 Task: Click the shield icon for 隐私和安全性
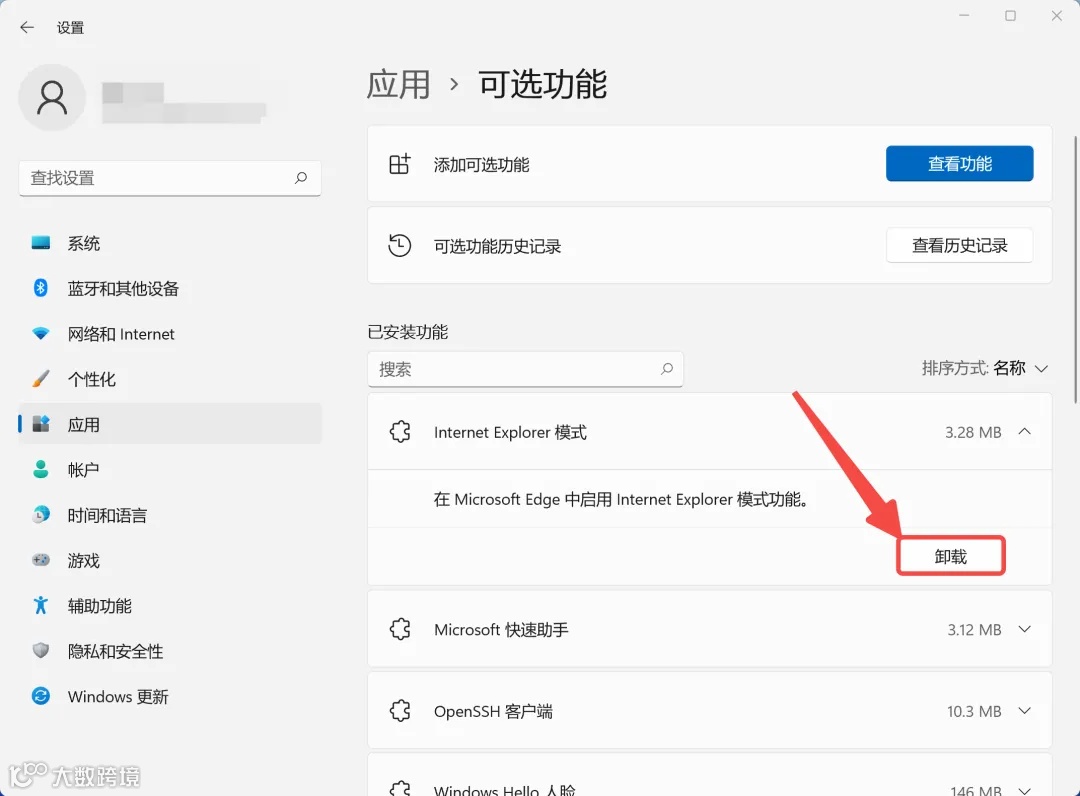point(41,651)
